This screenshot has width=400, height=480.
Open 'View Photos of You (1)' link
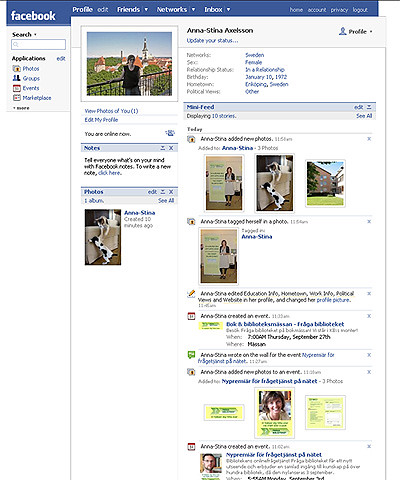pos(111,111)
